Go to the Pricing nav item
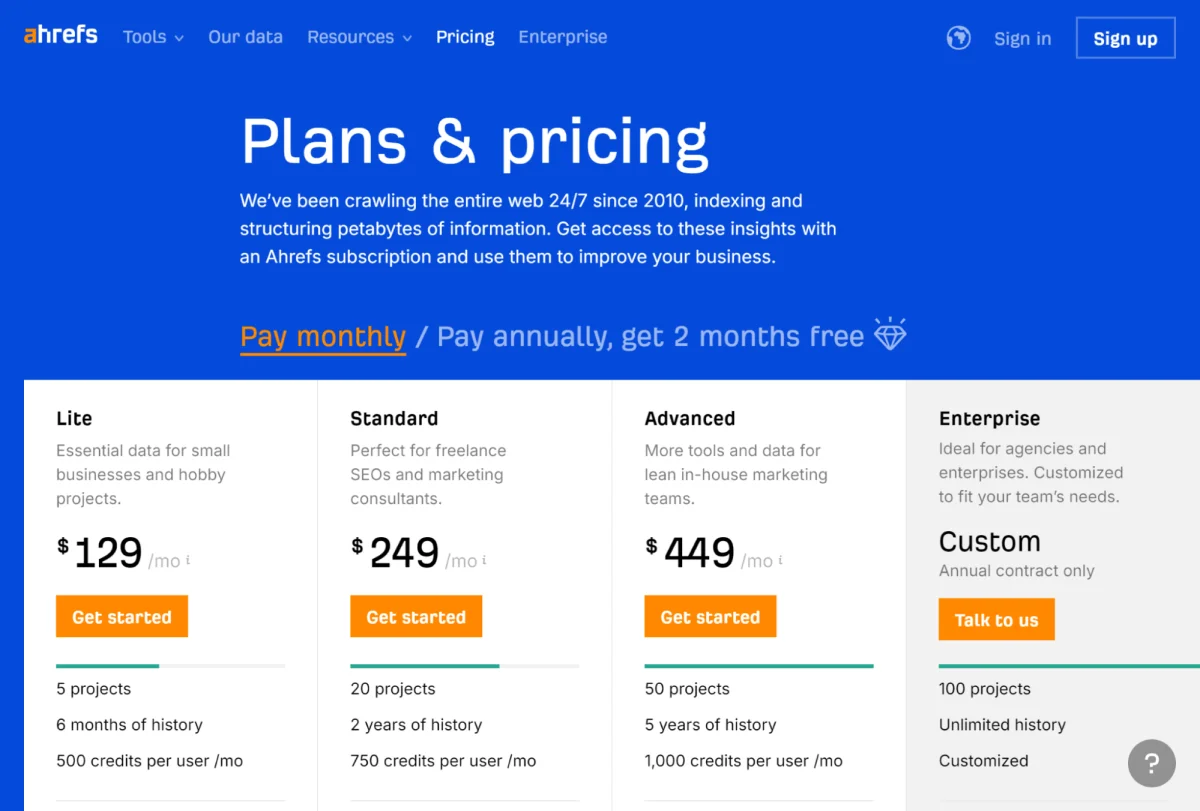This screenshot has width=1200, height=811. 465,37
